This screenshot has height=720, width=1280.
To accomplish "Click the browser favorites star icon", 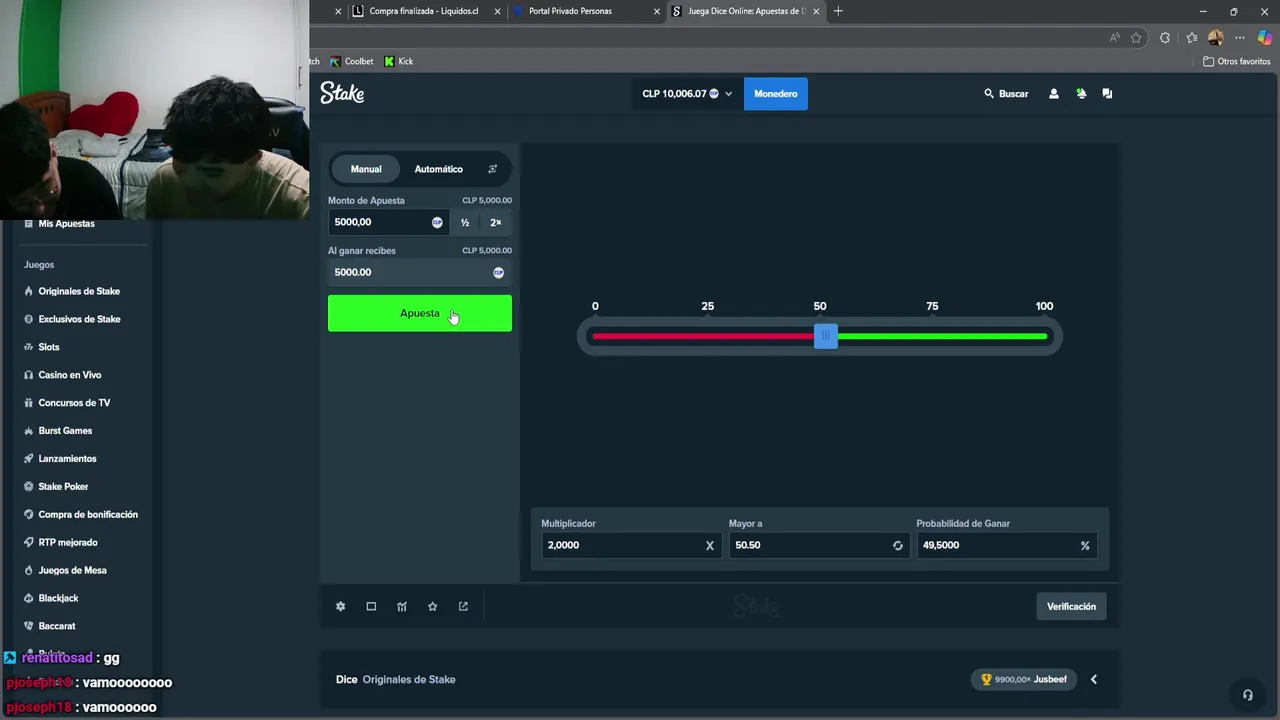I will [1136, 38].
